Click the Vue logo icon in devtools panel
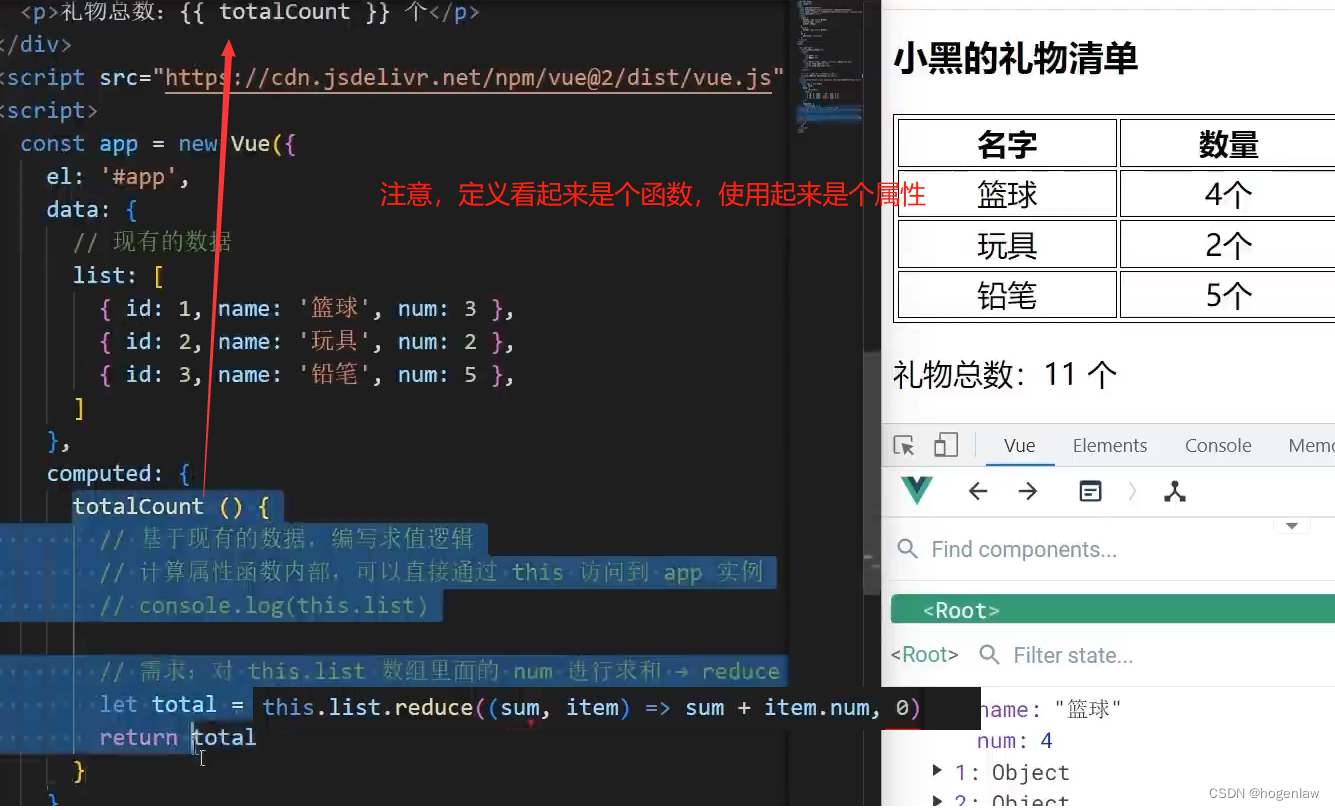 917,491
